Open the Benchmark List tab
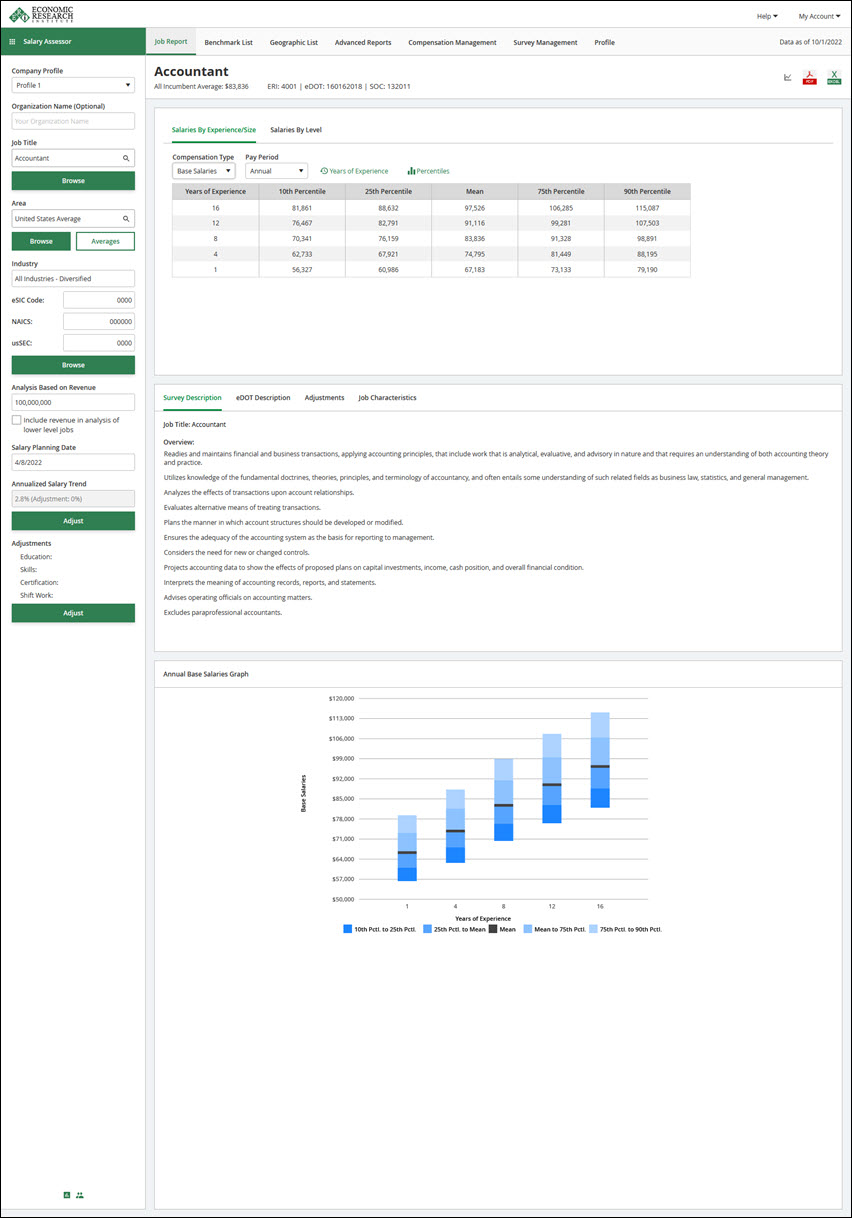 [228, 43]
